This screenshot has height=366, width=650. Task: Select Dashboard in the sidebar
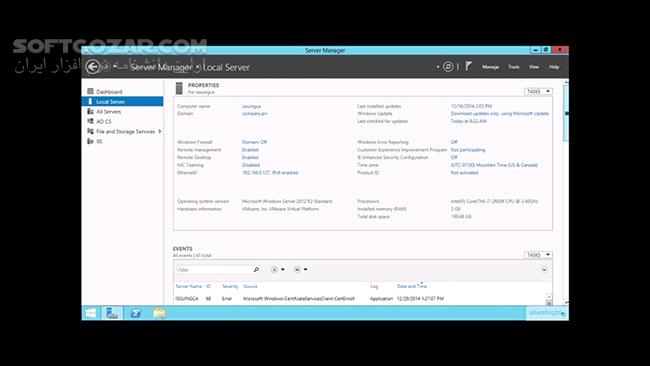pos(109,92)
